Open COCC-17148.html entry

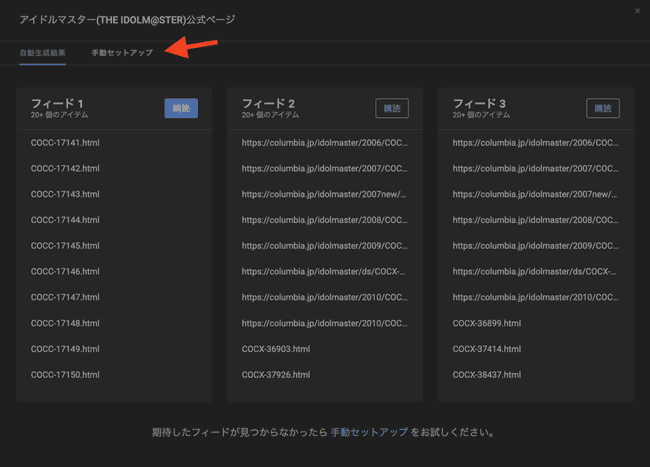[65, 323]
